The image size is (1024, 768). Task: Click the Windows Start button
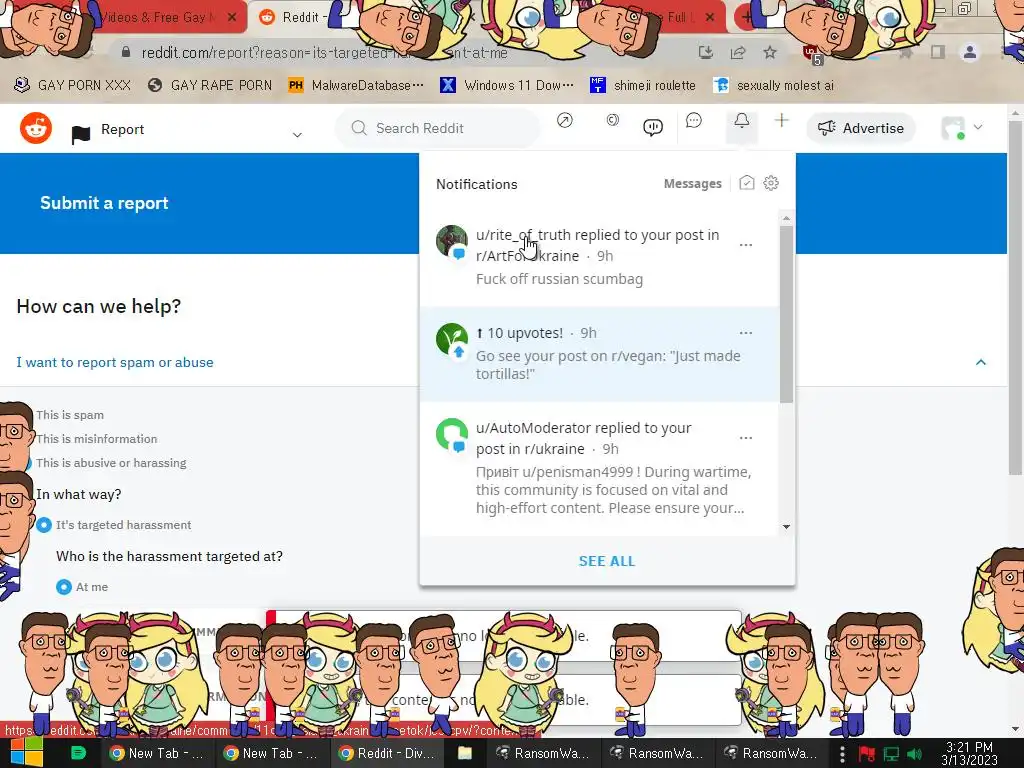25,753
